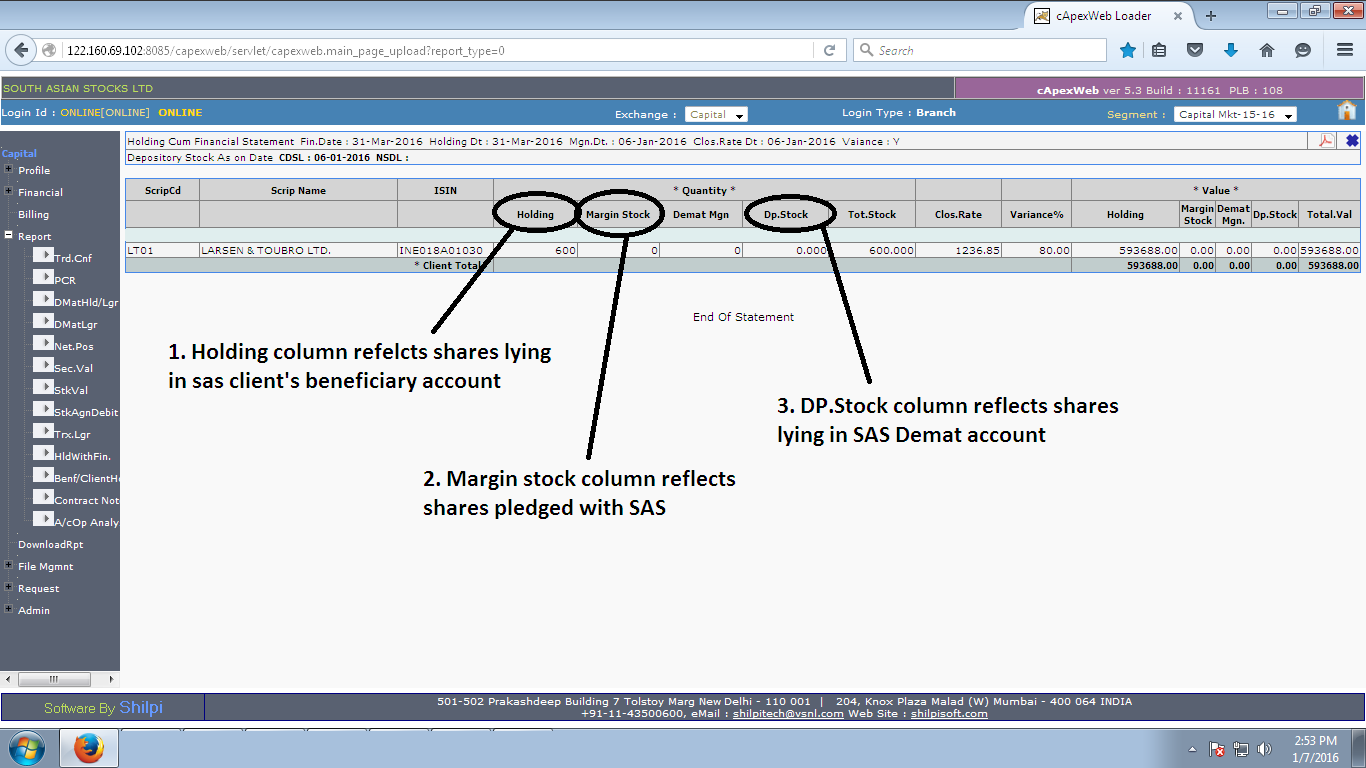Click the Firefox home toolbar icon
1366x768 pixels.
1267,50
